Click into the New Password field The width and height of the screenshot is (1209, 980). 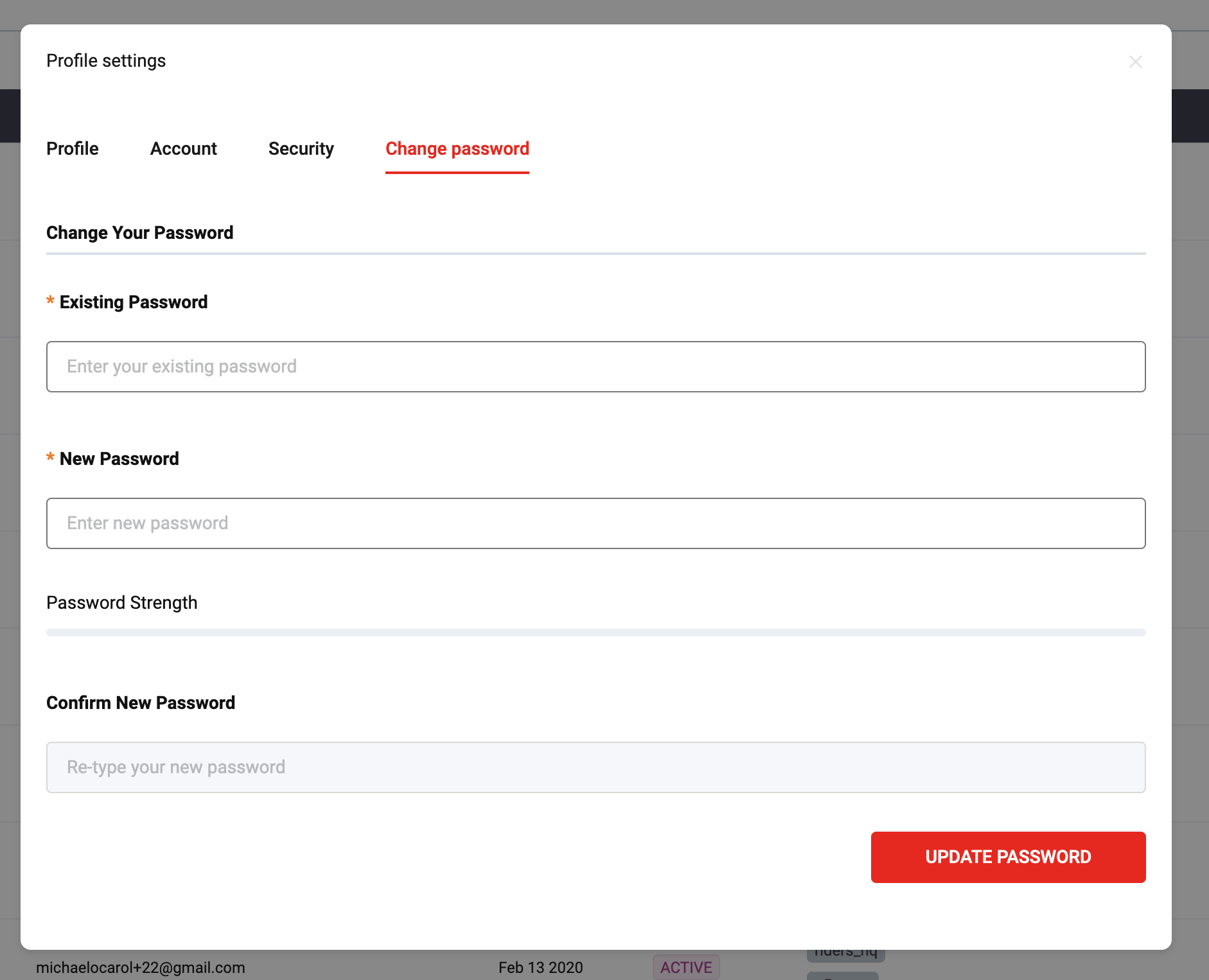coord(596,523)
